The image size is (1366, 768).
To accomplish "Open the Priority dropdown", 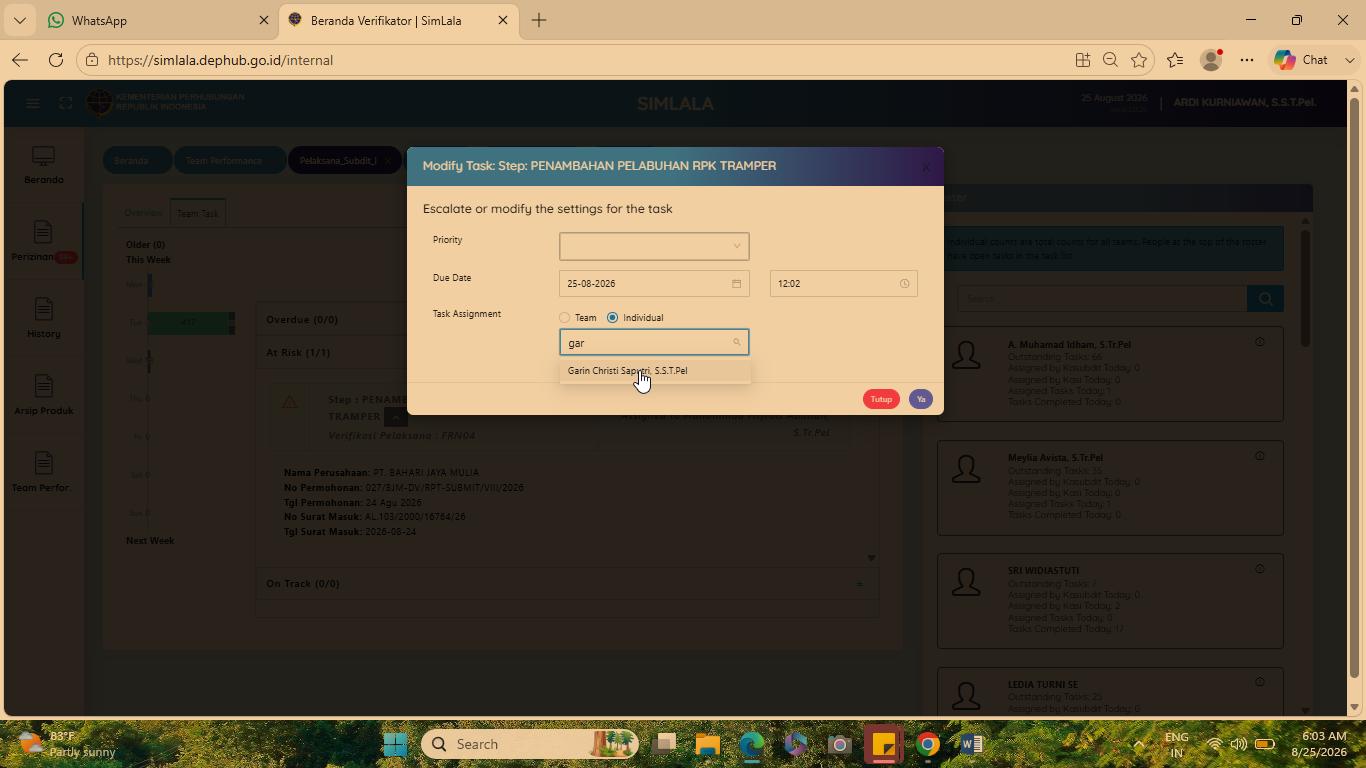I will (x=654, y=246).
